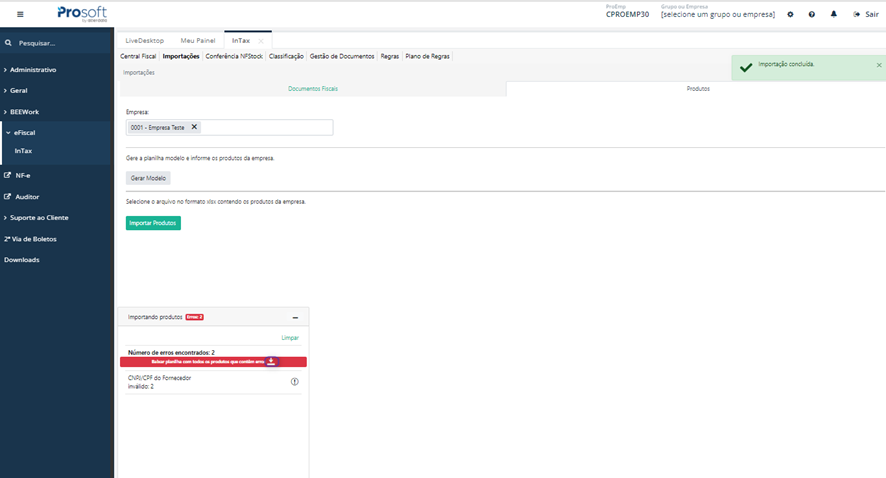
Task: Click selecione um grupo ou empresa
Action: (718, 15)
